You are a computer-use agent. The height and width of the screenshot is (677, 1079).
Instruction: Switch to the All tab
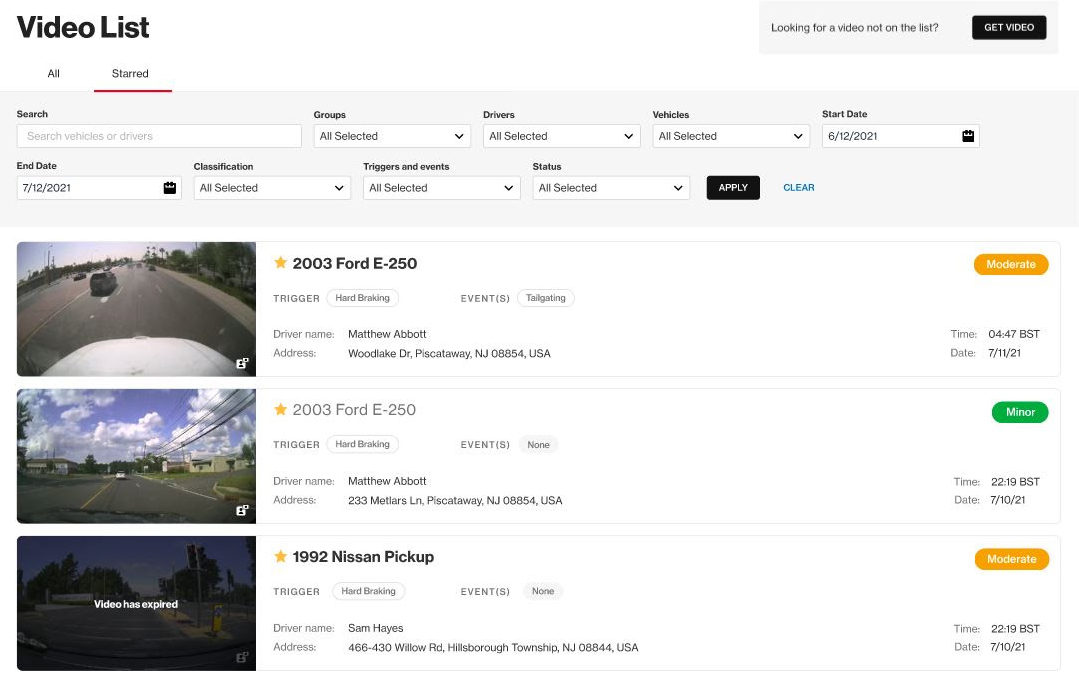[x=54, y=74]
